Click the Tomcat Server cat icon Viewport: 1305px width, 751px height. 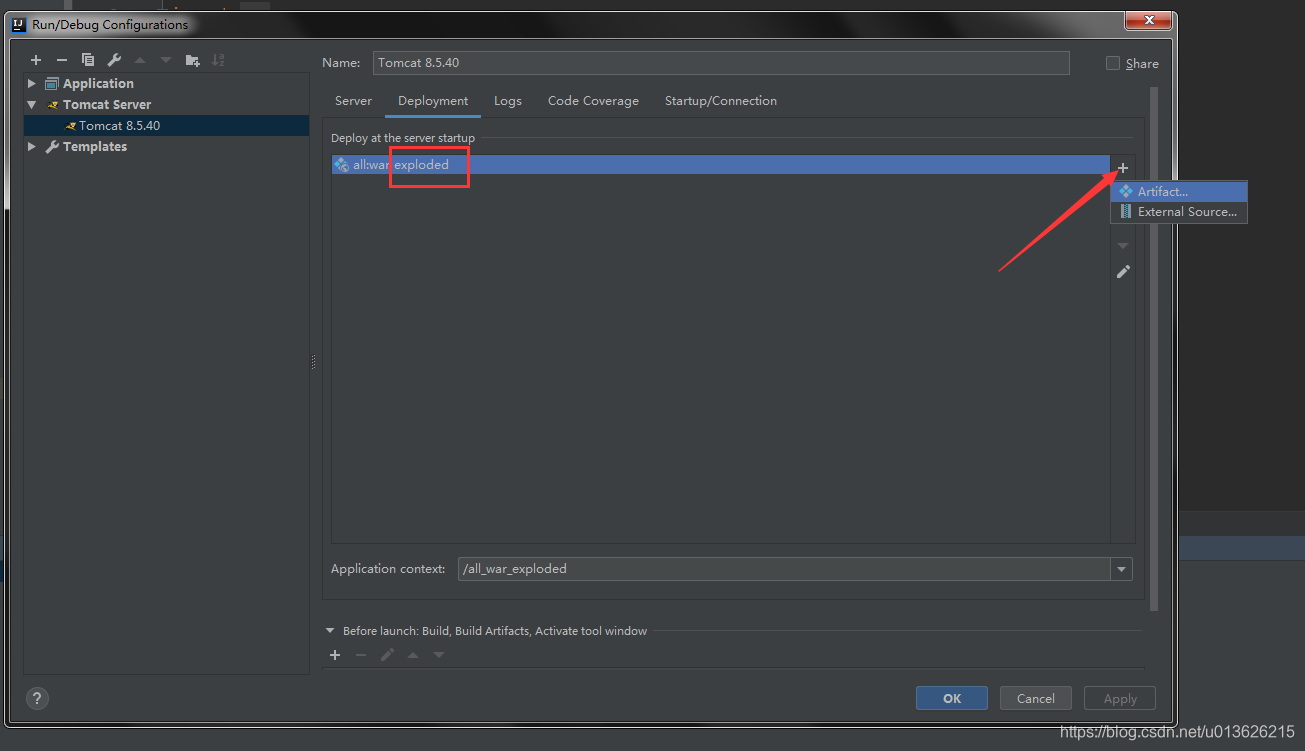[53, 104]
